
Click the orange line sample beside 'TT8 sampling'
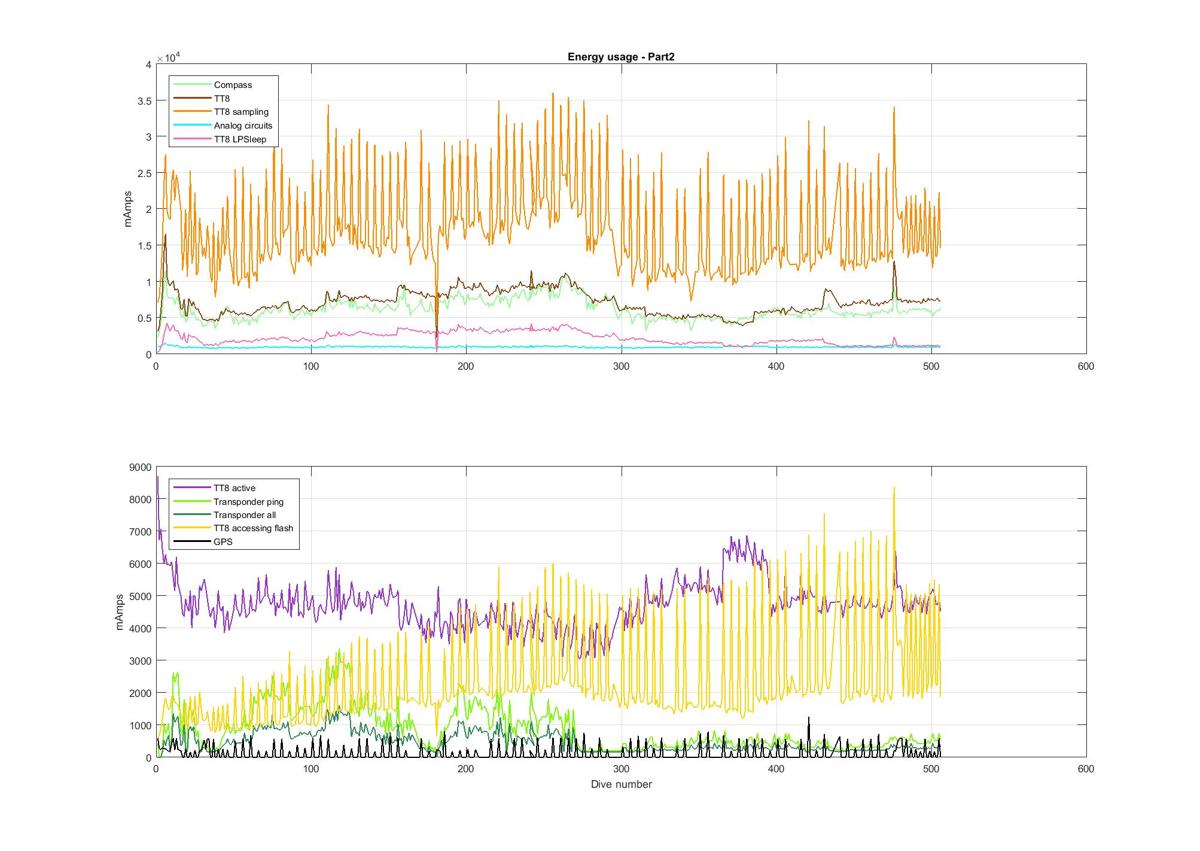point(190,112)
